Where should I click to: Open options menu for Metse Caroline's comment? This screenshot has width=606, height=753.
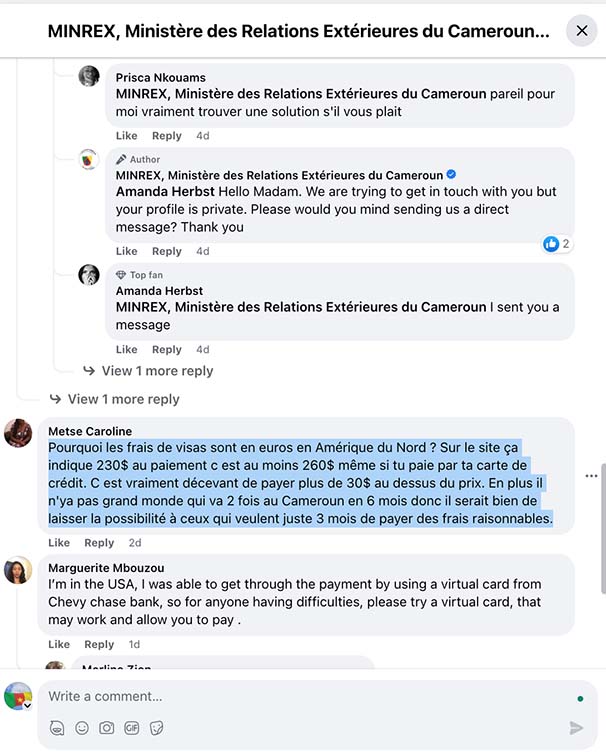pos(591,475)
